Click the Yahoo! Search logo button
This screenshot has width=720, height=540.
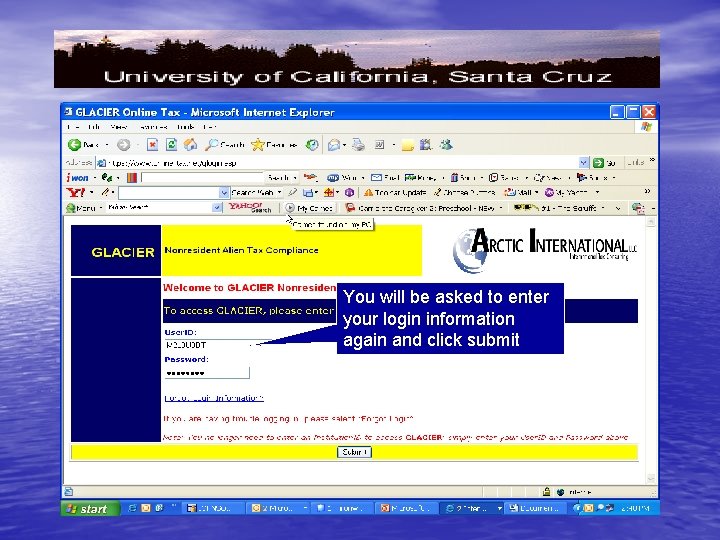click(250, 208)
